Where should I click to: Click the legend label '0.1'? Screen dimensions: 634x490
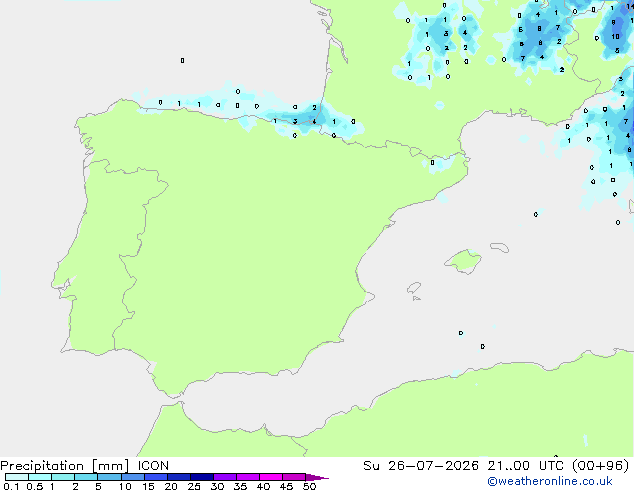pyautogui.click(x=10, y=486)
